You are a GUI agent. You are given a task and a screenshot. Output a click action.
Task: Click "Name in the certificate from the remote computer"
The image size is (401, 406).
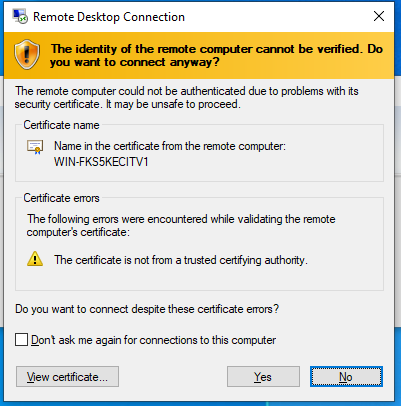point(170,146)
